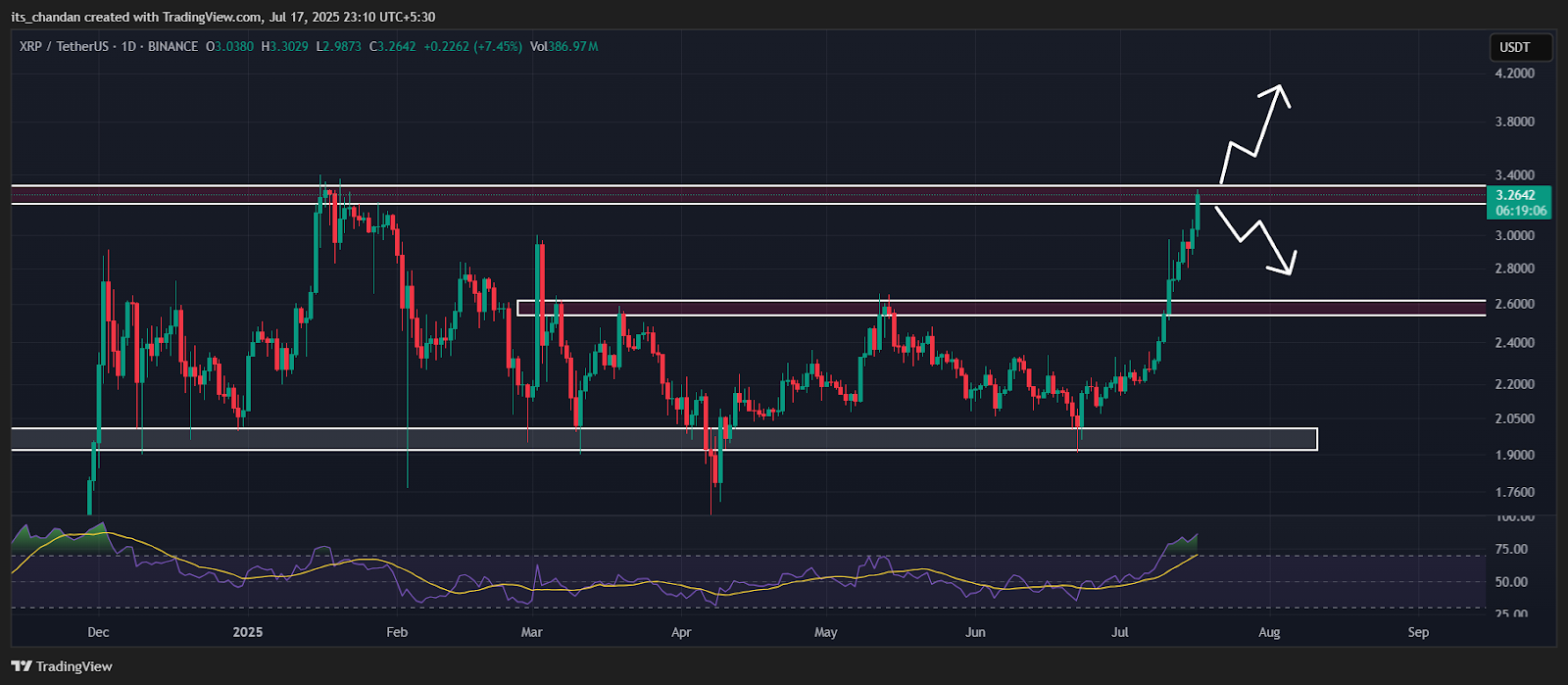Click the 2.0500 price axis label
Screen dimensions: 1568x685
click(1515, 418)
